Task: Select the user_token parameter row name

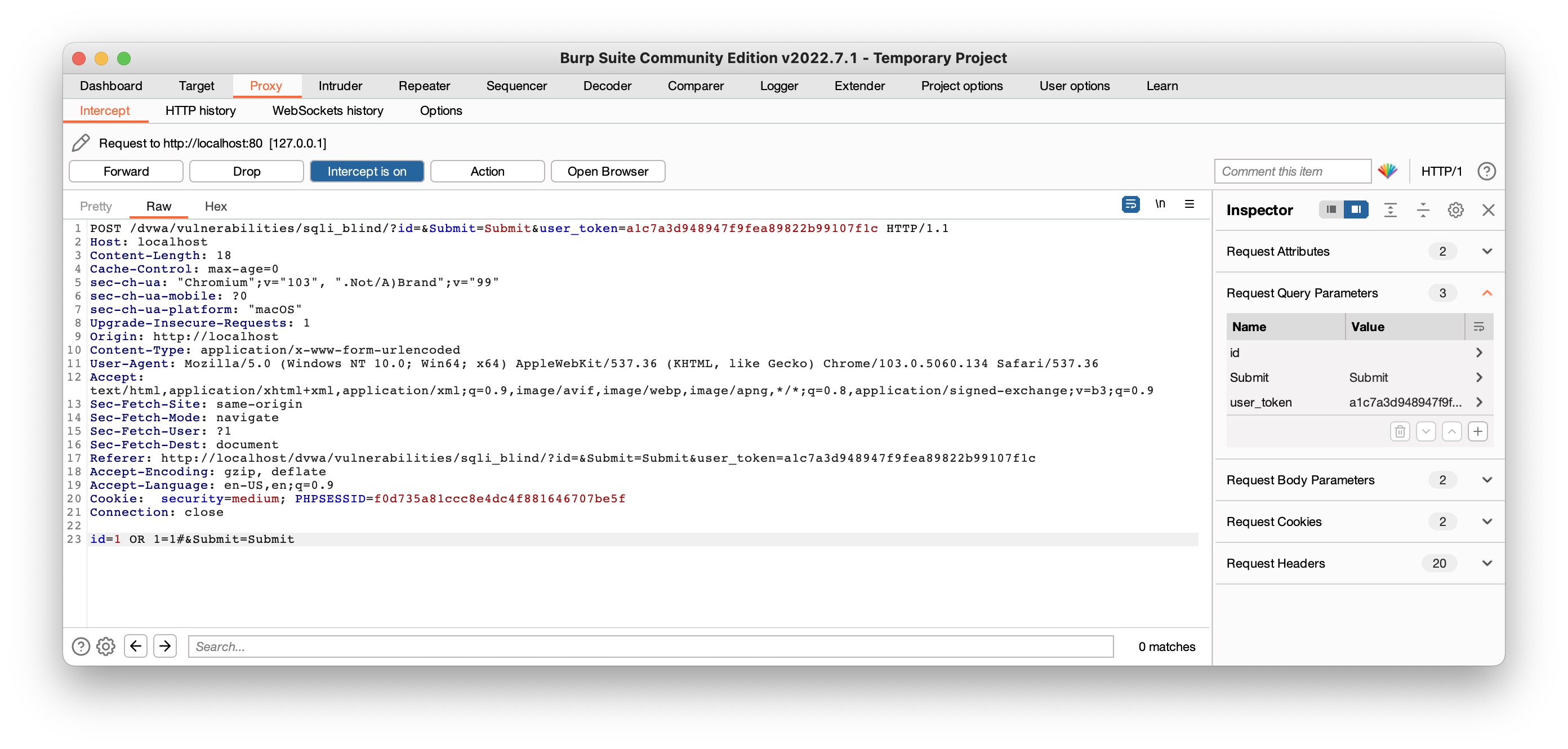Action: [x=1260, y=402]
